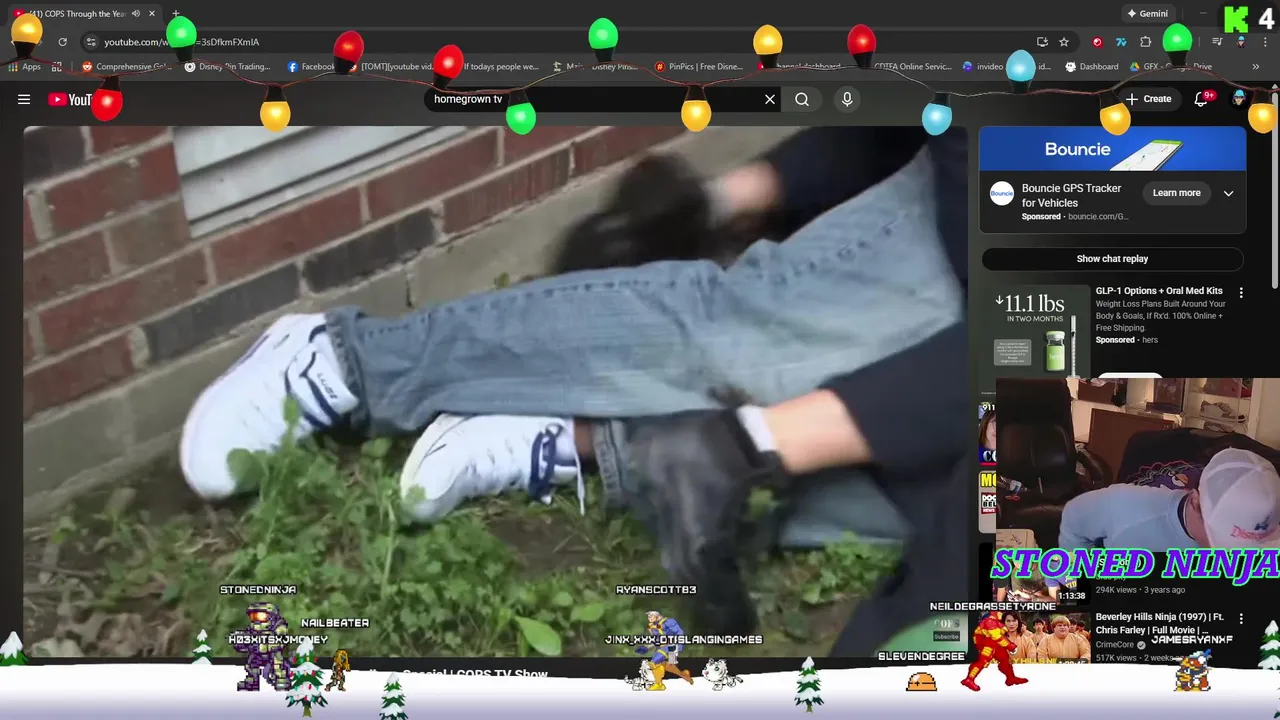The image size is (1280, 720).
Task: Click the install app icon in address bar
Action: click(x=1042, y=42)
